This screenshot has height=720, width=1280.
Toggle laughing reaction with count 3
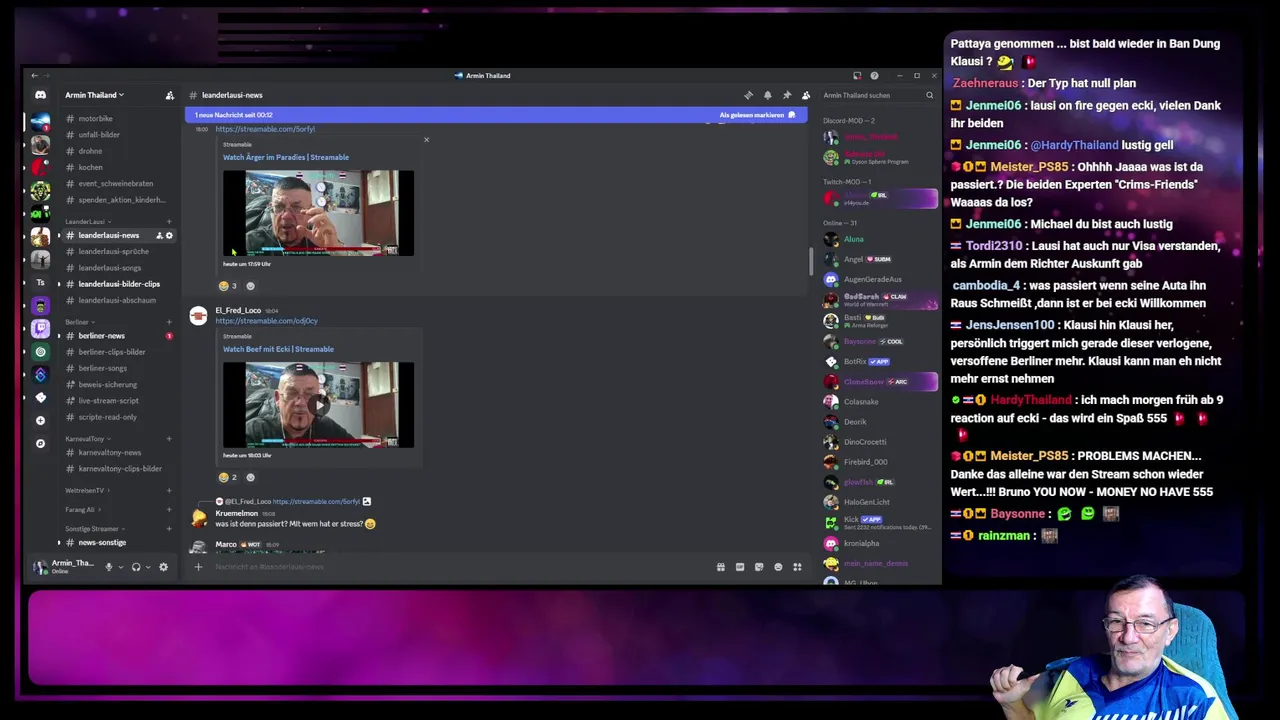pos(229,286)
